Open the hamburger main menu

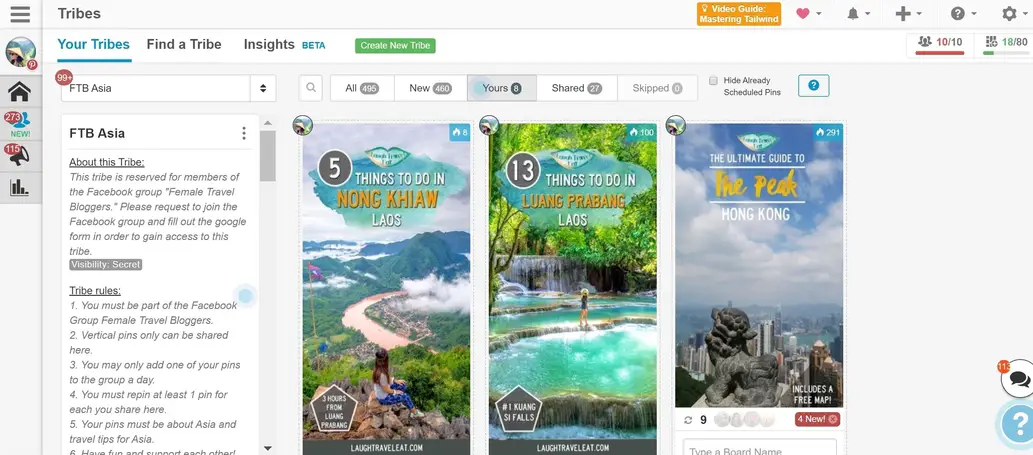tap(20, 14)
